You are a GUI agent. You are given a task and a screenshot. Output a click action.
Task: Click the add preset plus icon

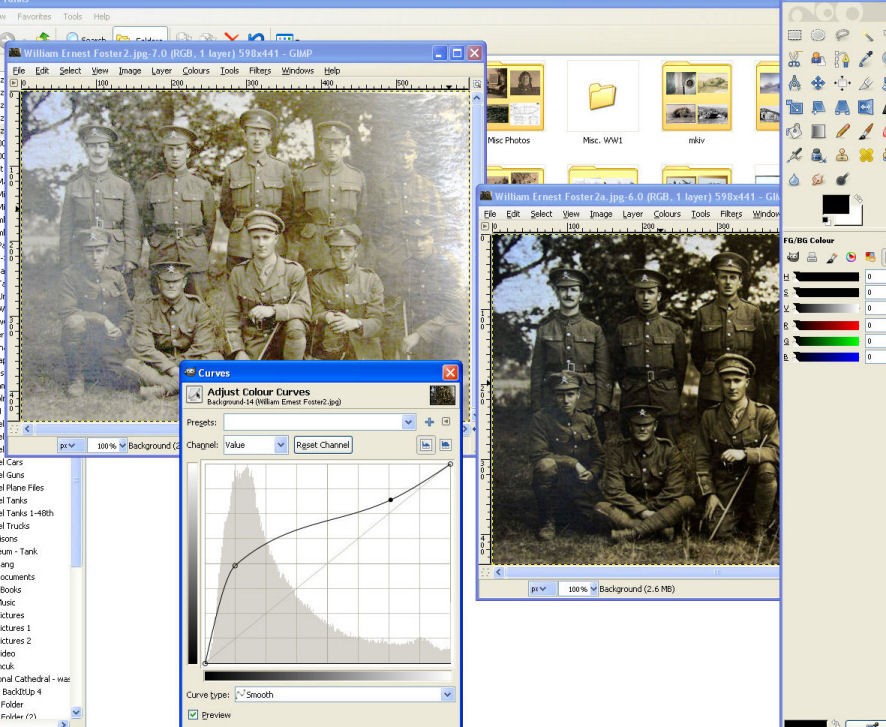[x=429, y=422]
